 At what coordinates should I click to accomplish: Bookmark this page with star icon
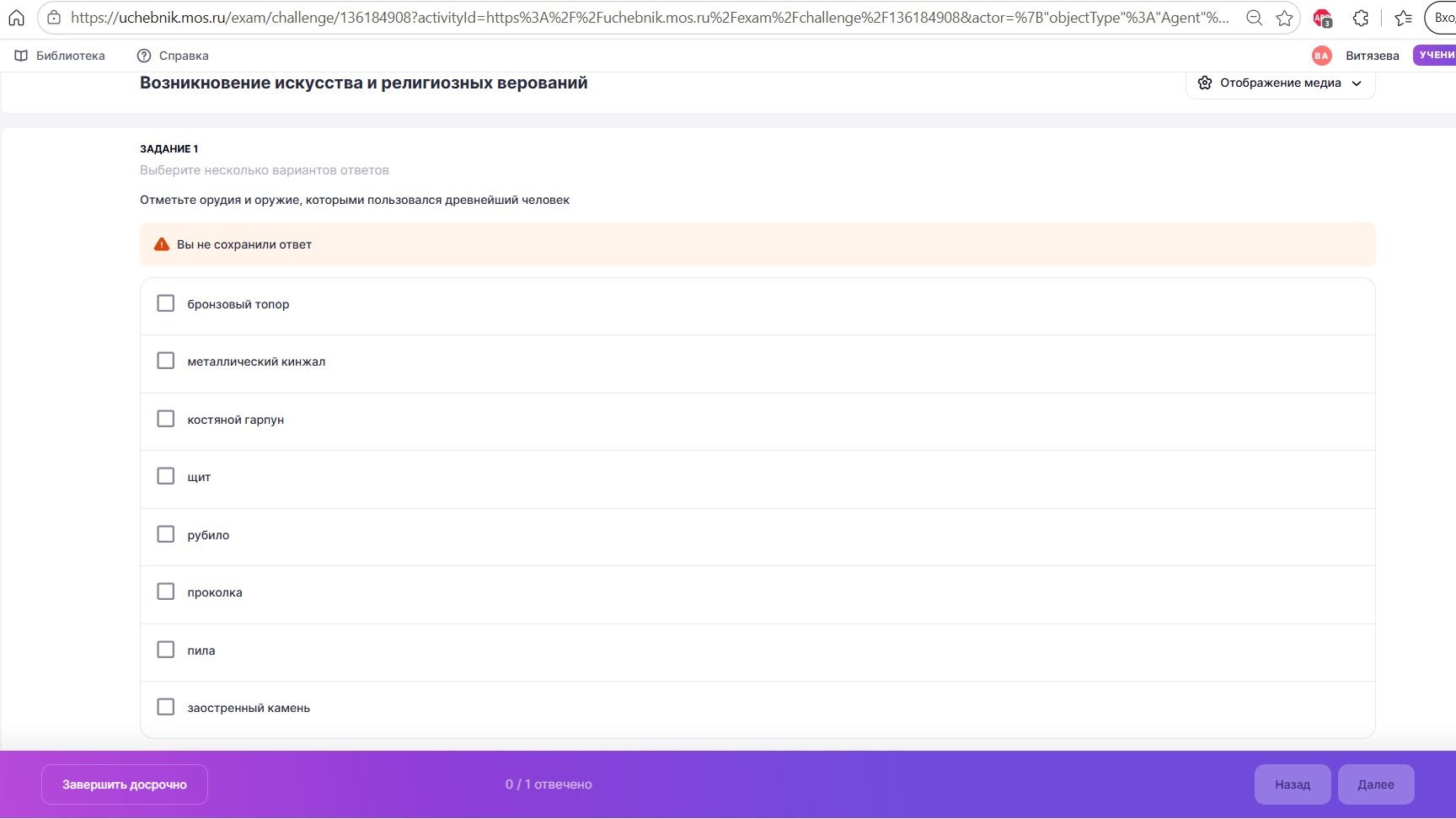click(x=1284, y=18)
